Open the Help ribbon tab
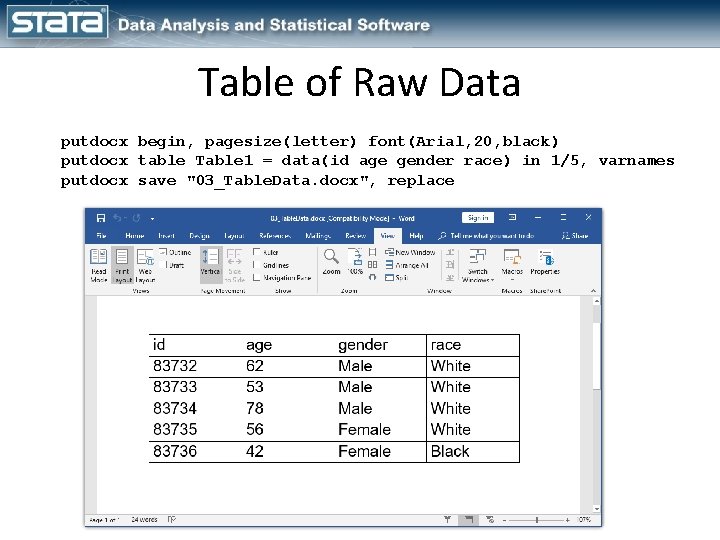The image size is (720, 540). tap(416, 236)
